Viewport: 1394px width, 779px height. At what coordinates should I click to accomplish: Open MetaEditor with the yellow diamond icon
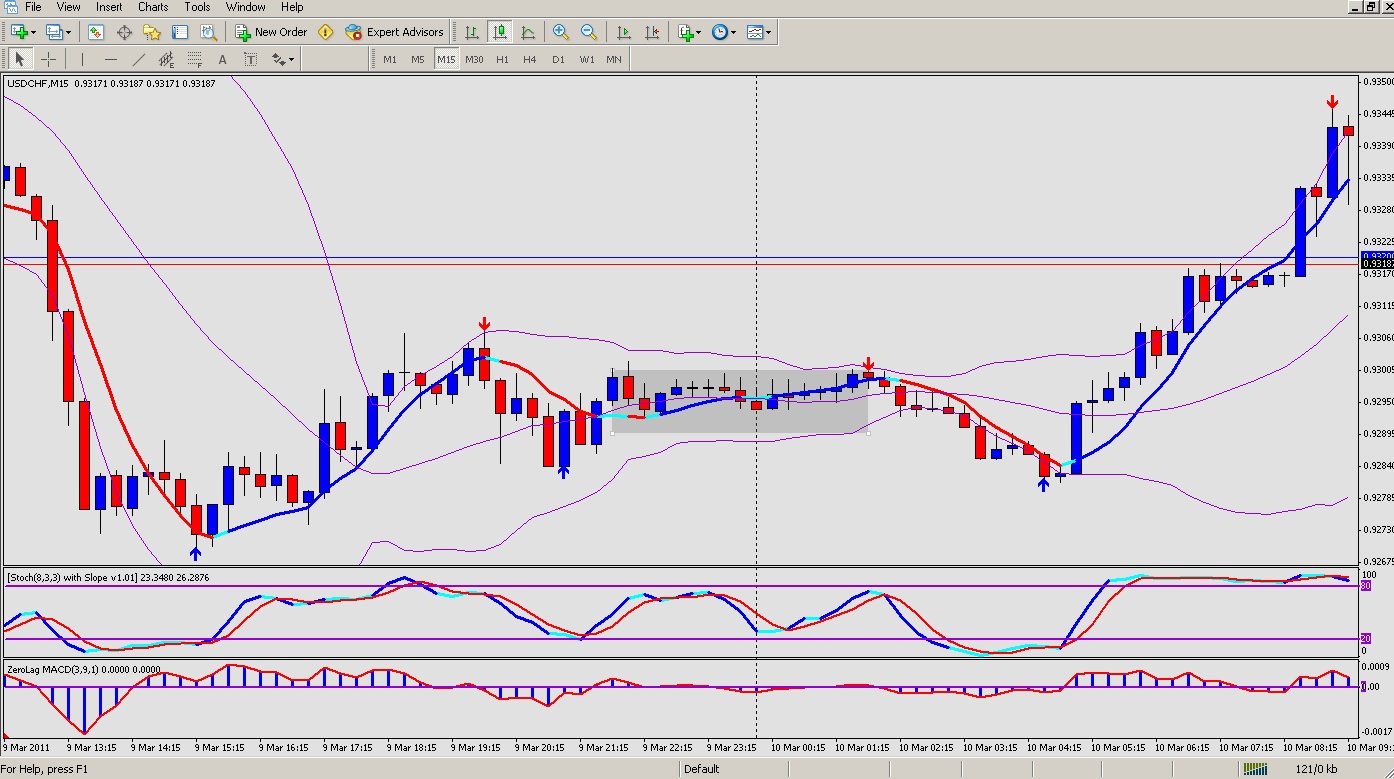tap(325, 32)
